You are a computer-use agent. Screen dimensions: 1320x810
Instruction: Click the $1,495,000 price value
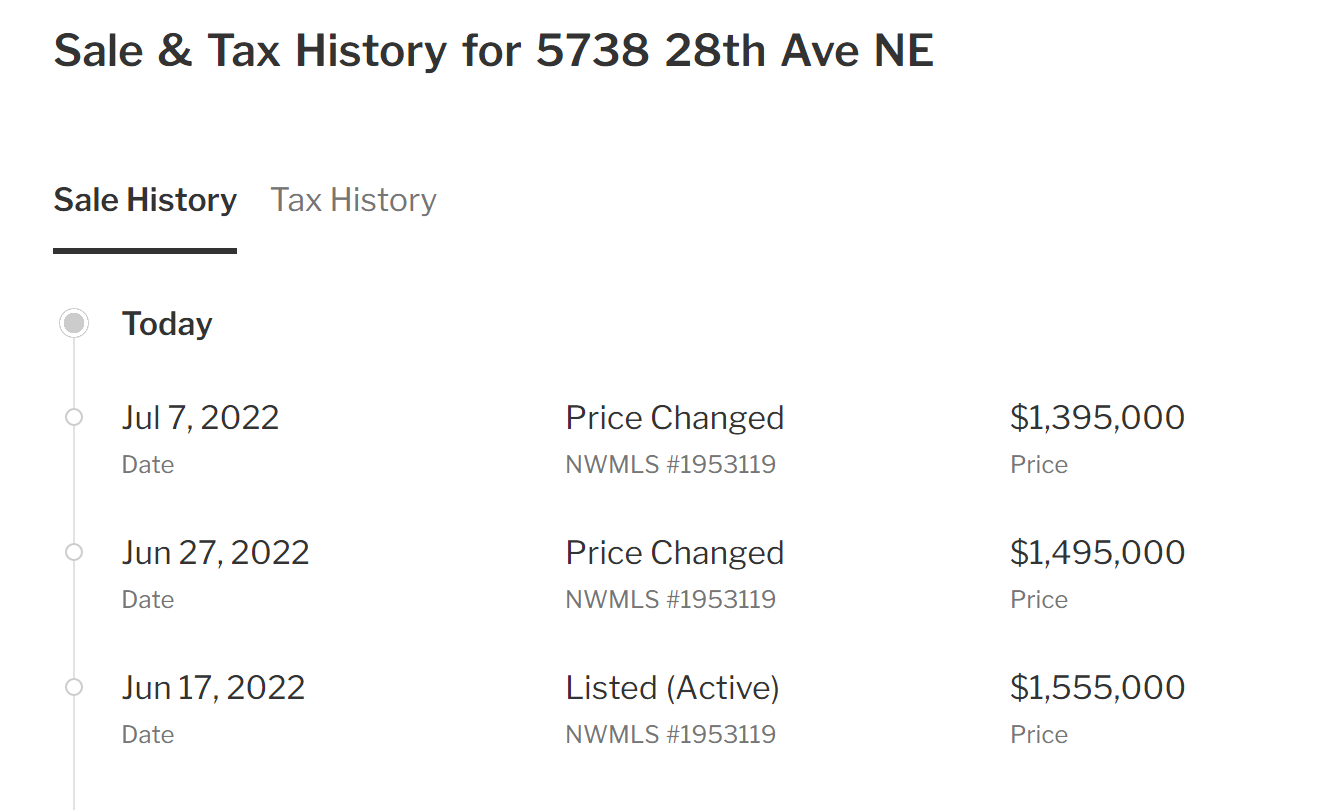click(1097, 552)
